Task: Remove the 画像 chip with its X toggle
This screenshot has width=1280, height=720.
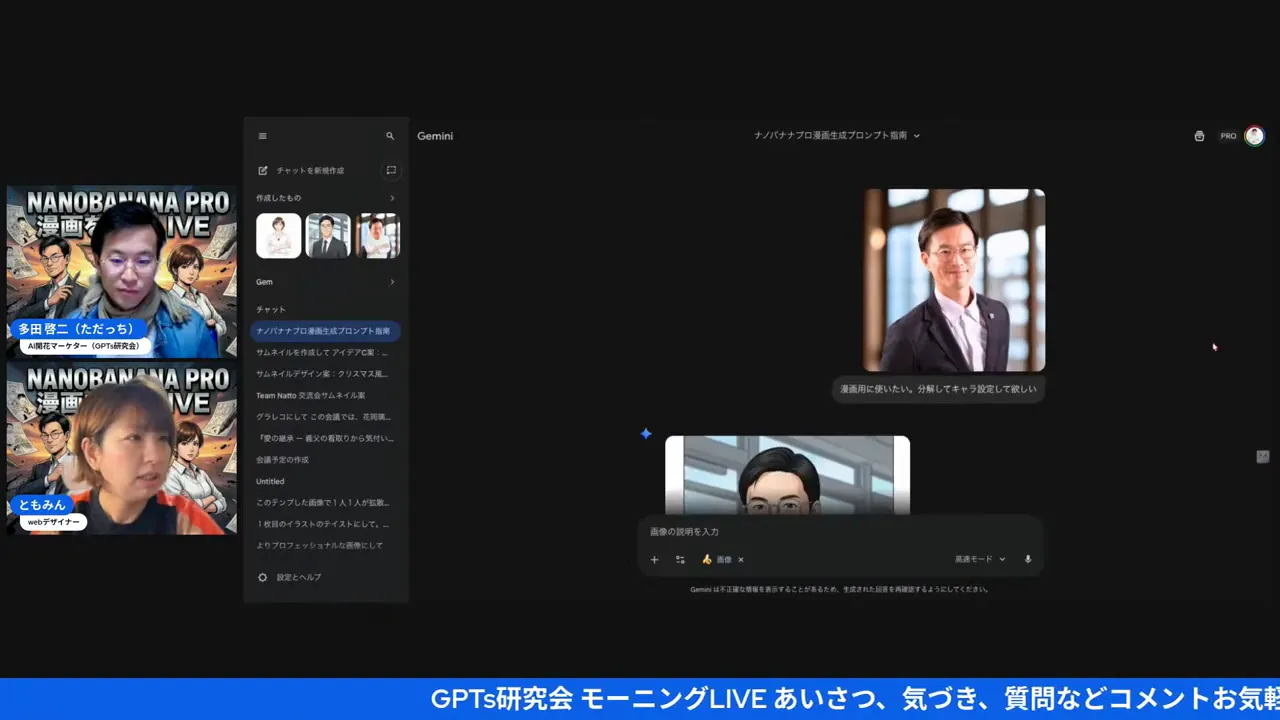Action: 740,559
